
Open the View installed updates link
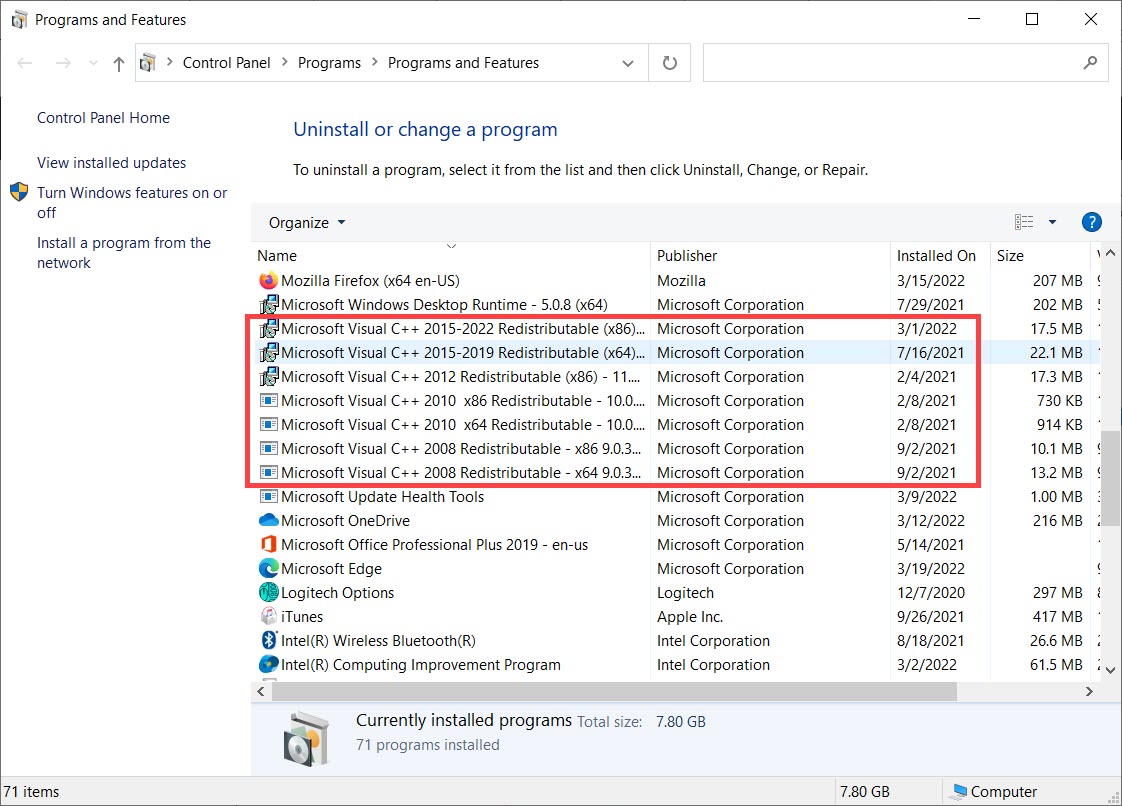tap(110, 162)
